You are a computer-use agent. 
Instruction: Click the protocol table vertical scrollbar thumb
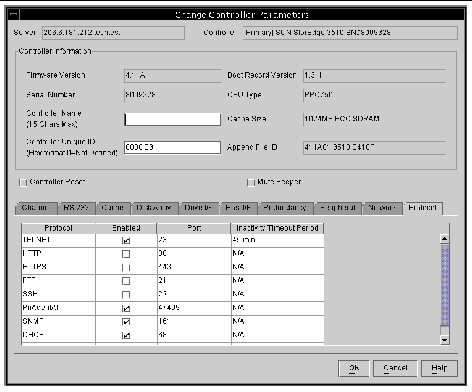pos(445,285)
